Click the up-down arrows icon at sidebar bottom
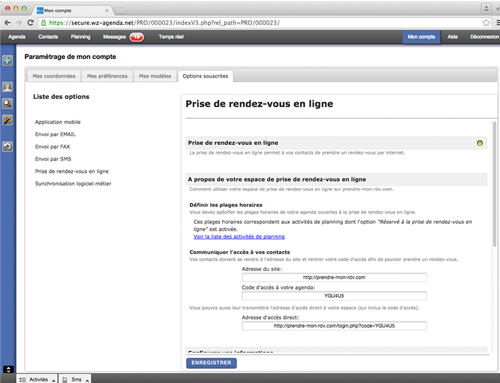This screenshot has height=383, width=500. pyautogui.click(x=8, y=369)
